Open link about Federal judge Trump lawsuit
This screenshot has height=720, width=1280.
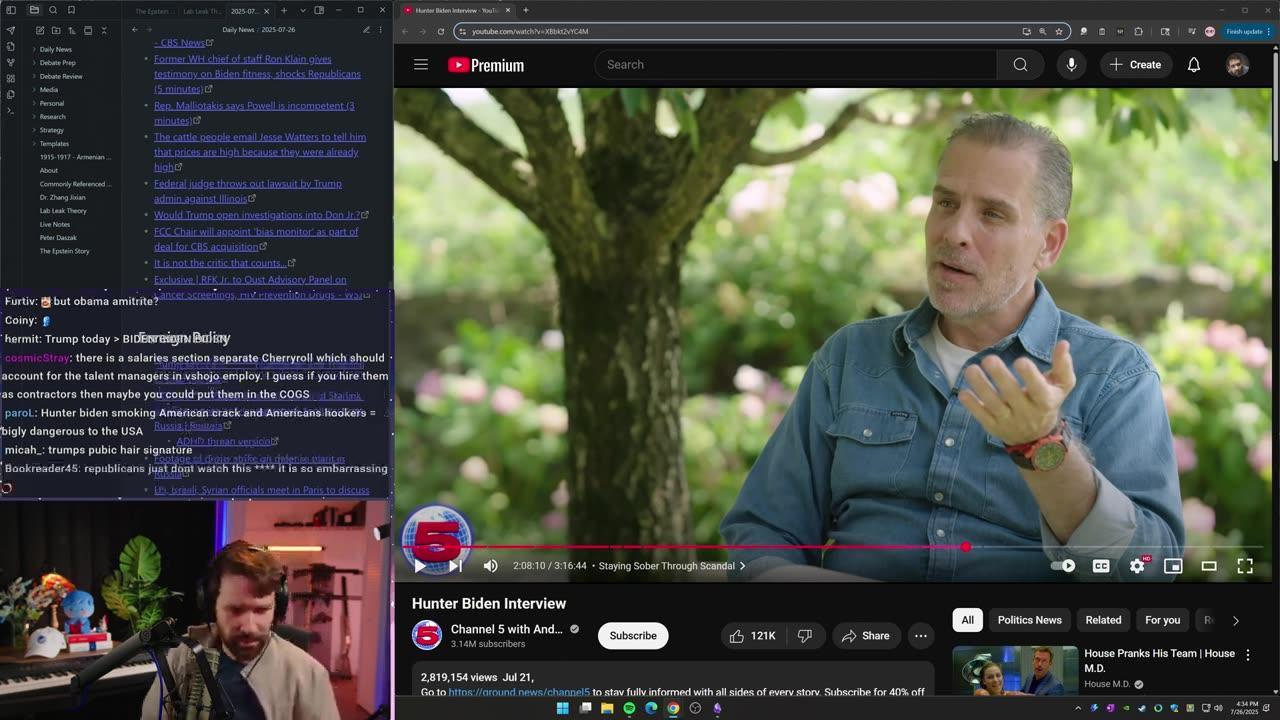[247, 191]
